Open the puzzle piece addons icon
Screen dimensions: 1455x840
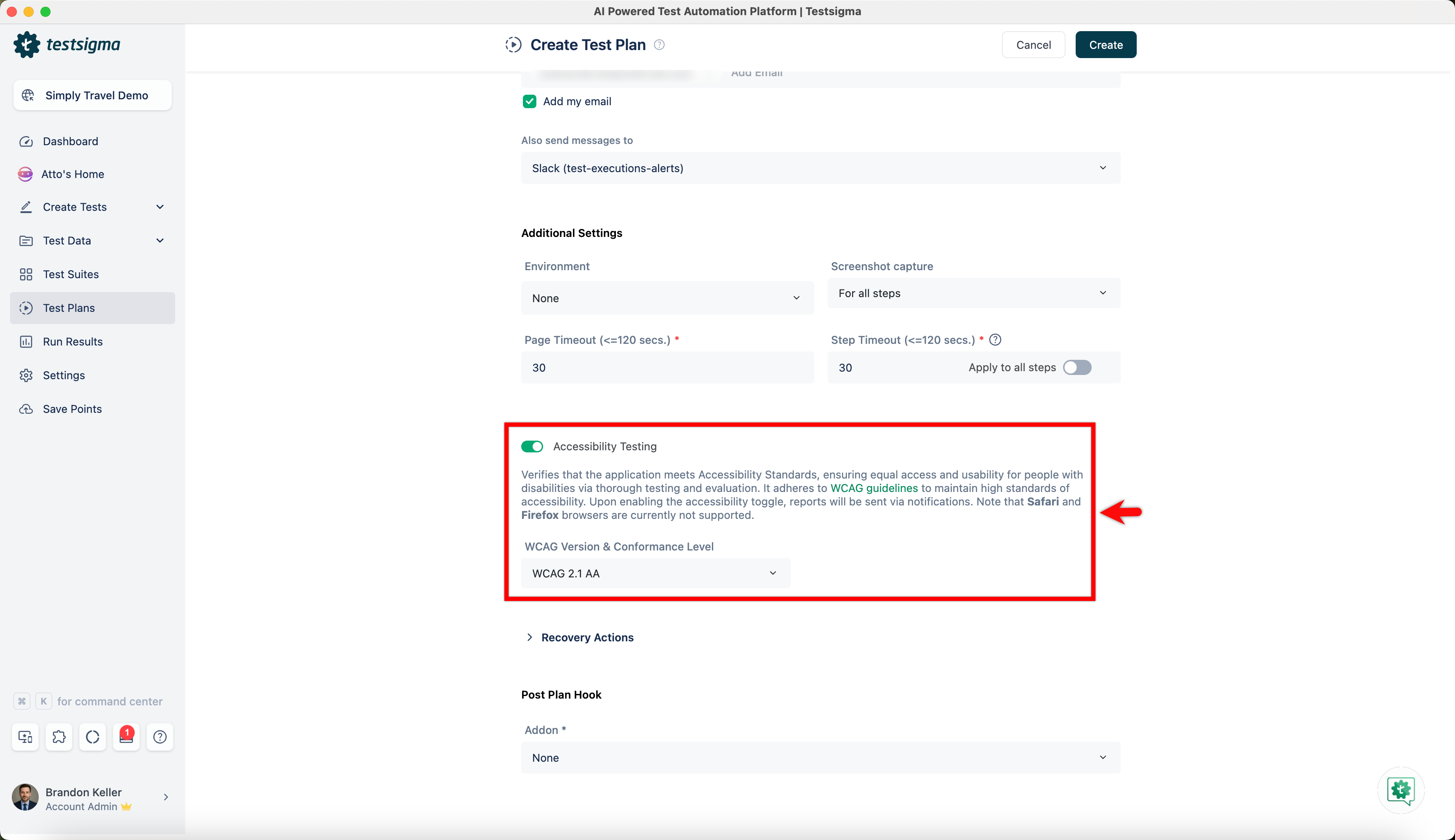pos(59,737)
